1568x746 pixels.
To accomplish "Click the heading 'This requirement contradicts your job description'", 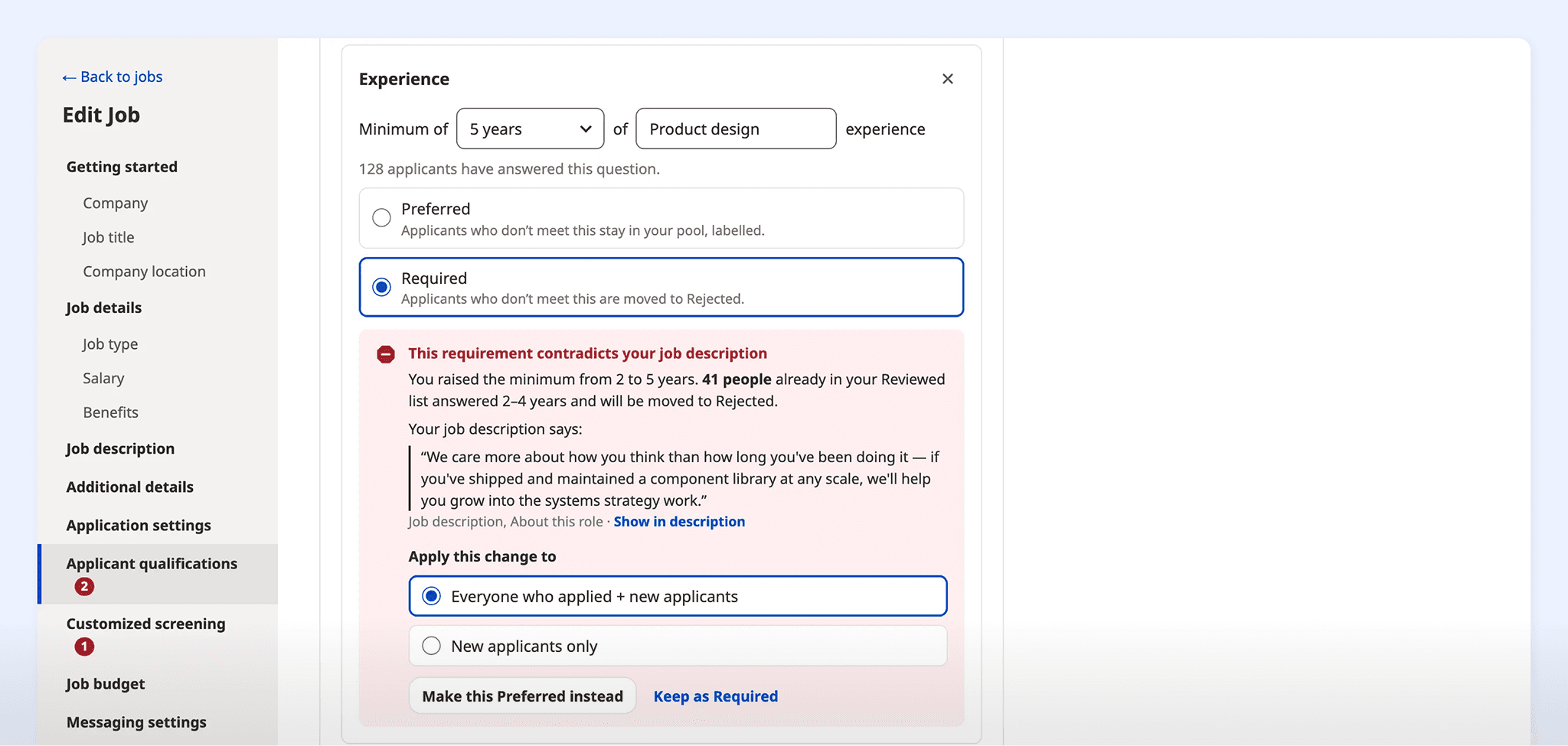I will (587, 353).
